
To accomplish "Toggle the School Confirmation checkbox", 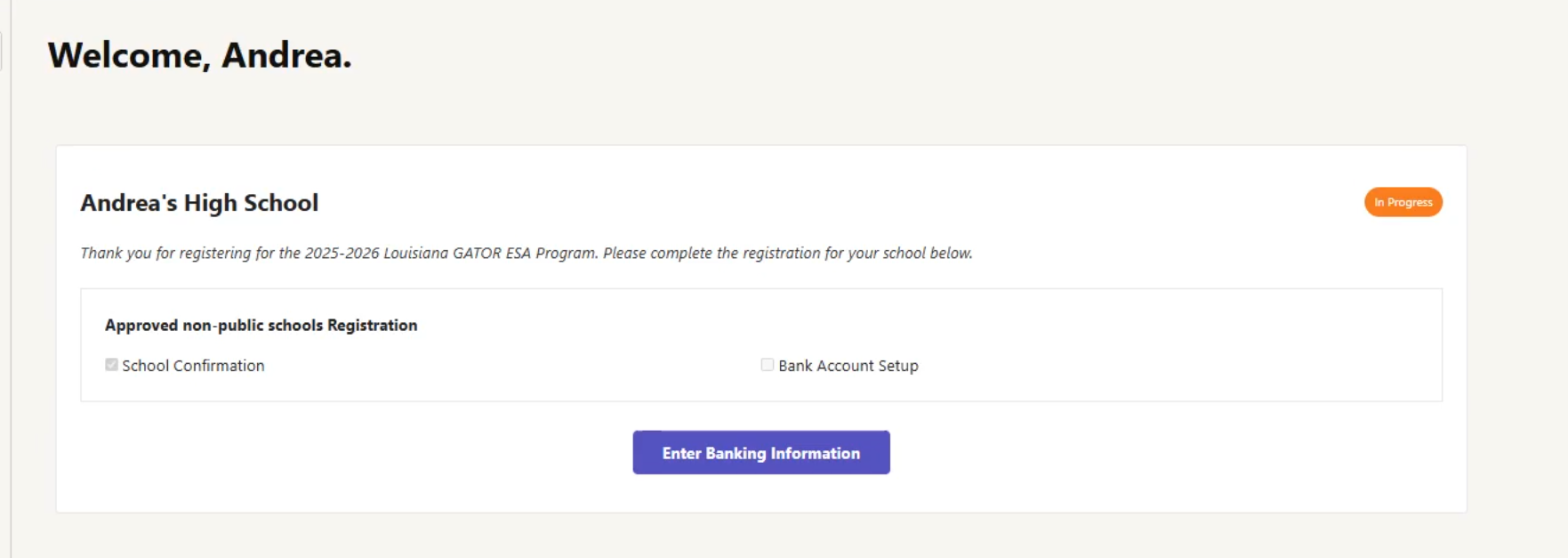I will click(x=111, y=365).
